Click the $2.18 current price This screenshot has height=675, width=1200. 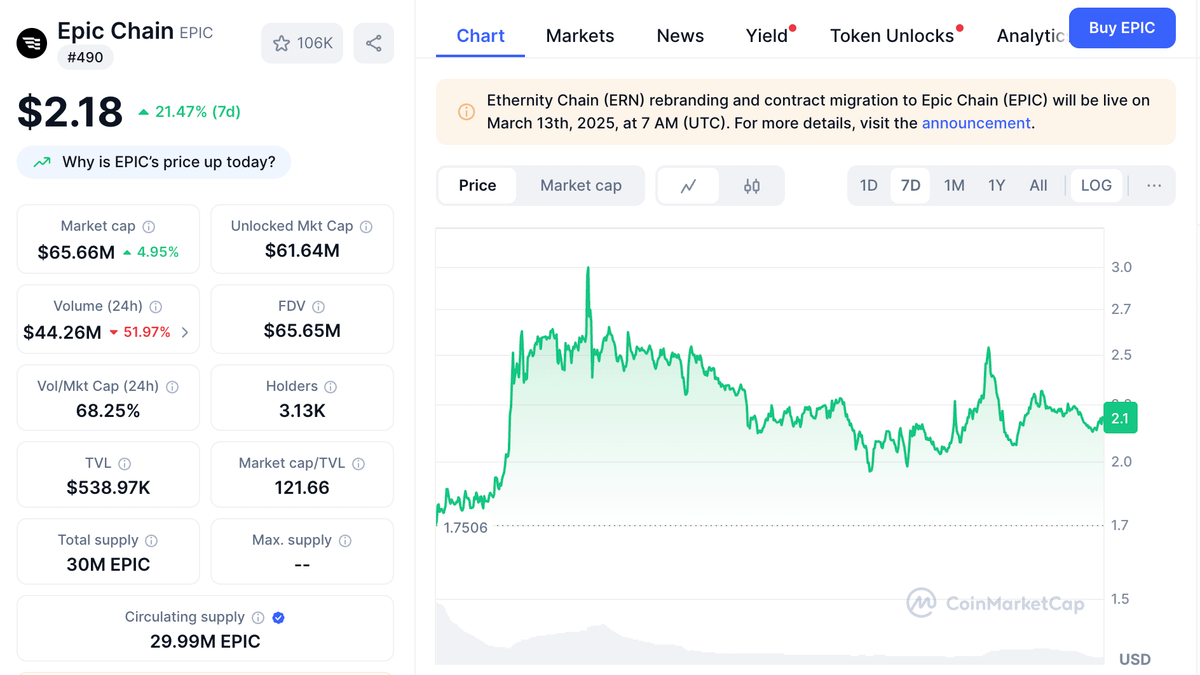[x=70, y=111]
